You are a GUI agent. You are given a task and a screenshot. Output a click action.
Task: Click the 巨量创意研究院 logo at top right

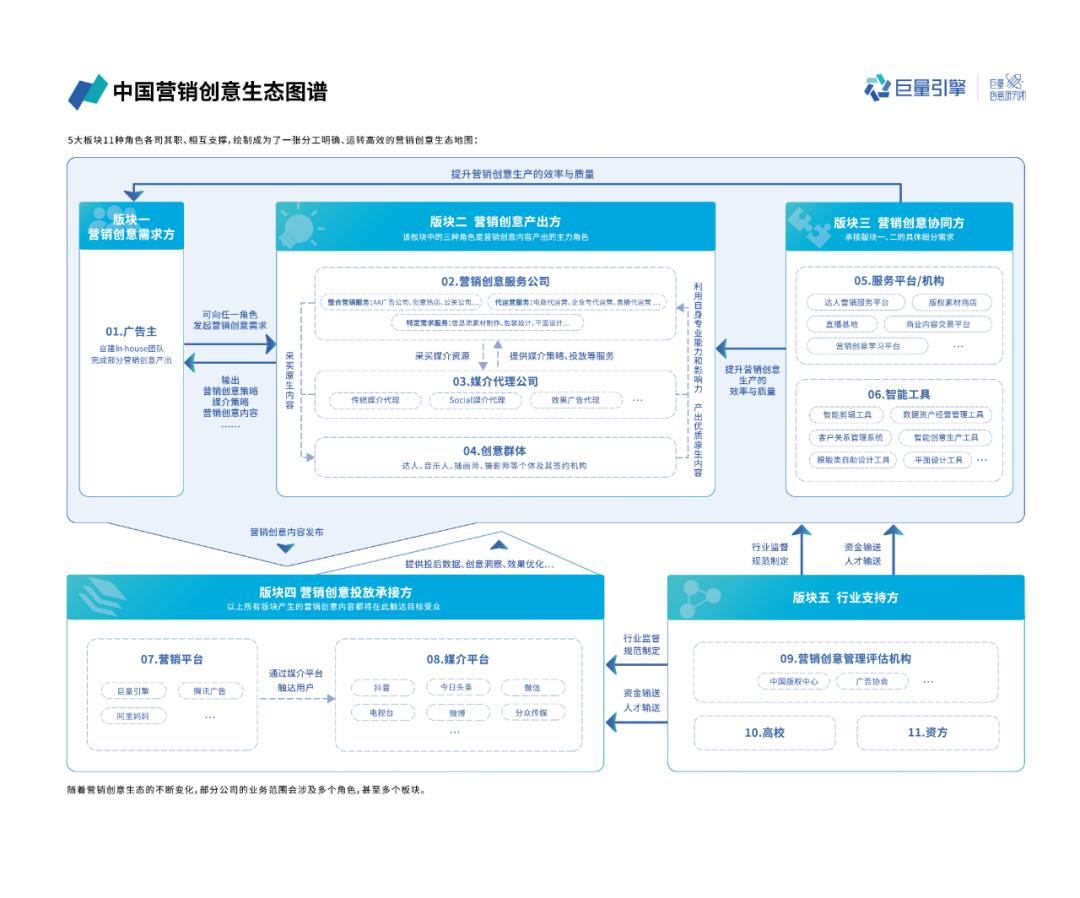(1007, 87)
